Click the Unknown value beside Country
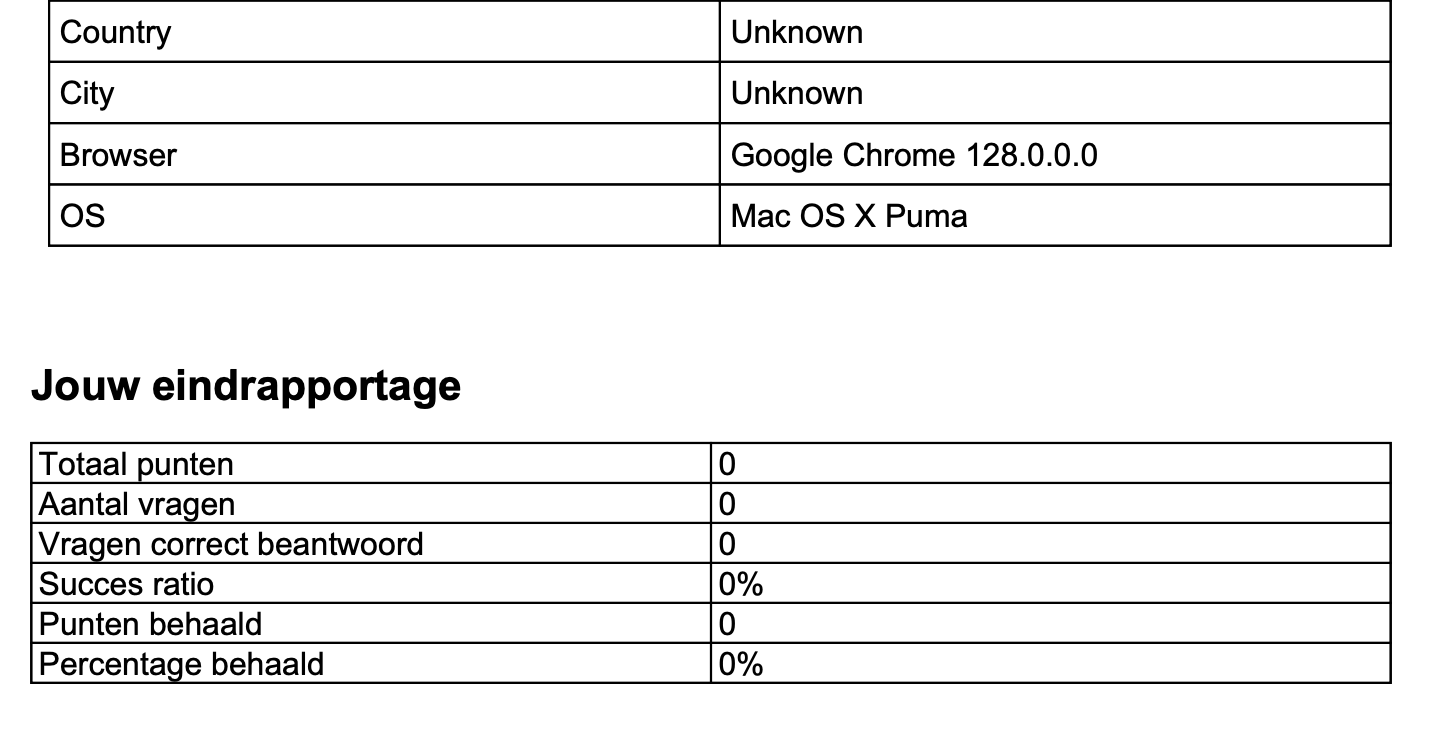The image size is (1440, 744). [x=797, y=32]
